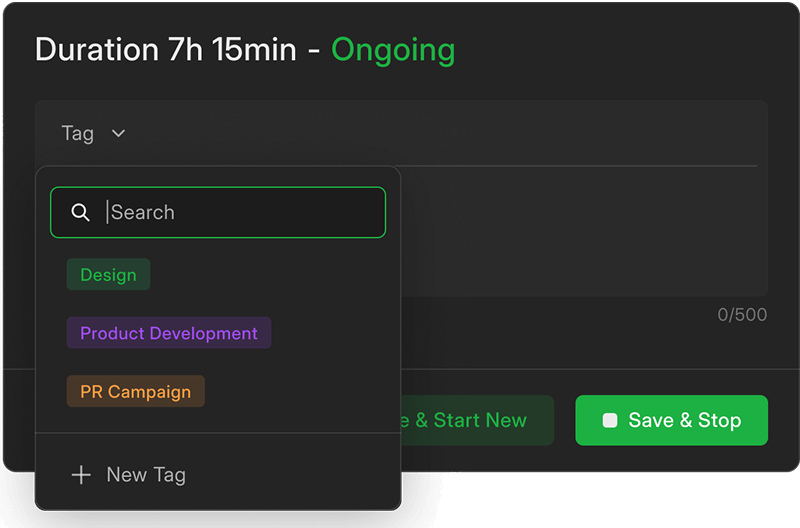Click the divider line above New Tag
This screenshot has width=800, height=528.
[x=218, y=433]
